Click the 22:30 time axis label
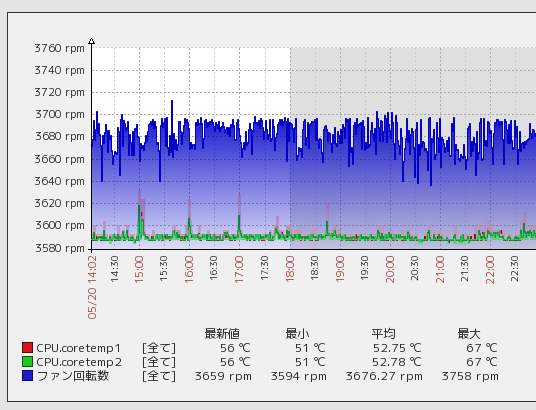Viewport: 536px width, 410px height. pyautogui.click(x=515, y=269)
